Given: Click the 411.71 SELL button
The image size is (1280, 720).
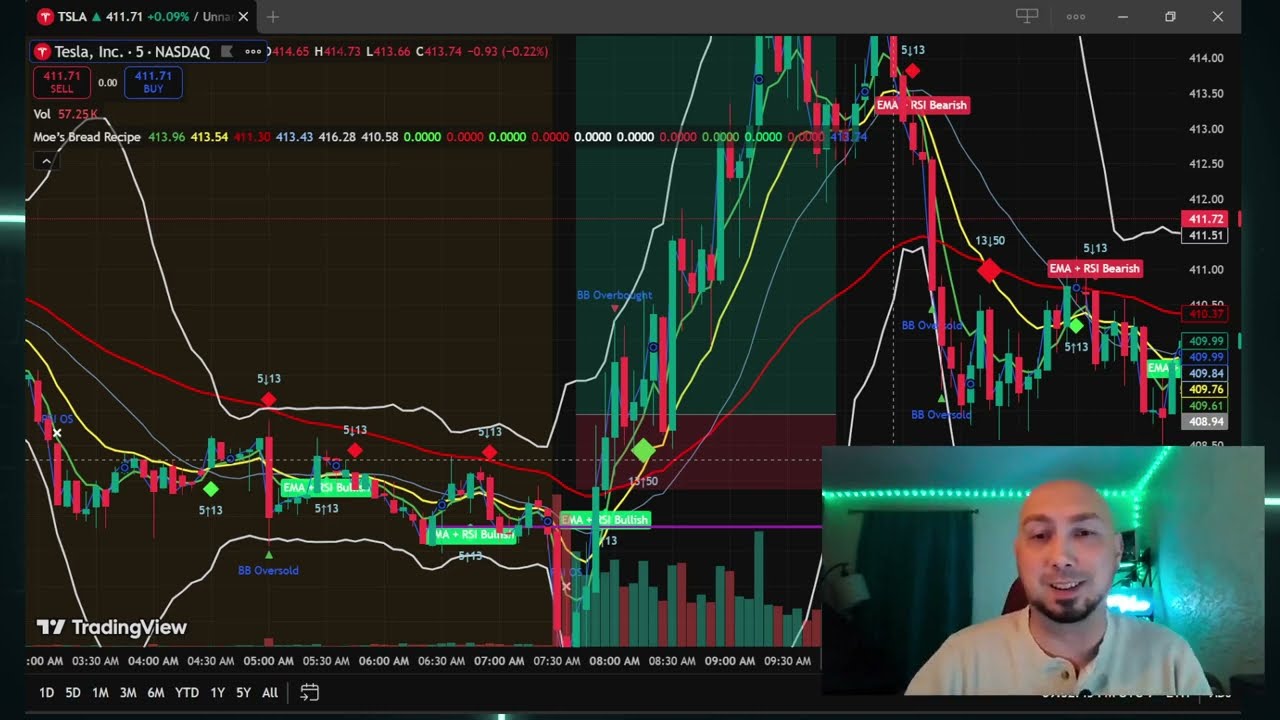Looking at the screenshot, I should (62, 82).
